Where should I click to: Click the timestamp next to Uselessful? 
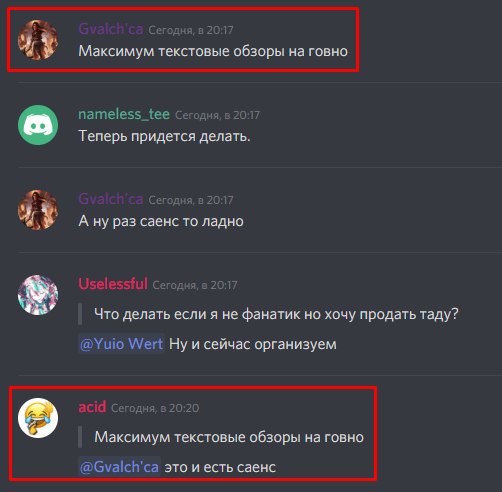pyautogui.click(x=195, y=285)
